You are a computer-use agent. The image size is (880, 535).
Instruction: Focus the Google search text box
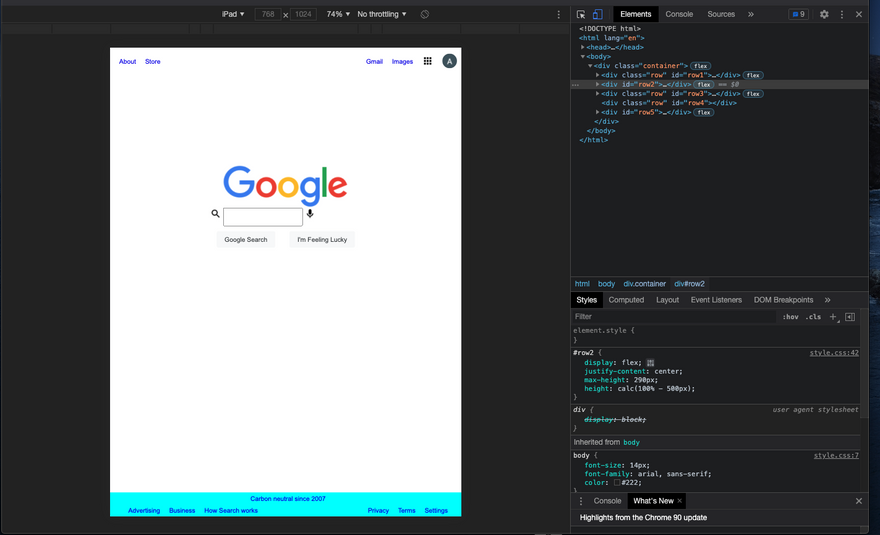point(263,217)
